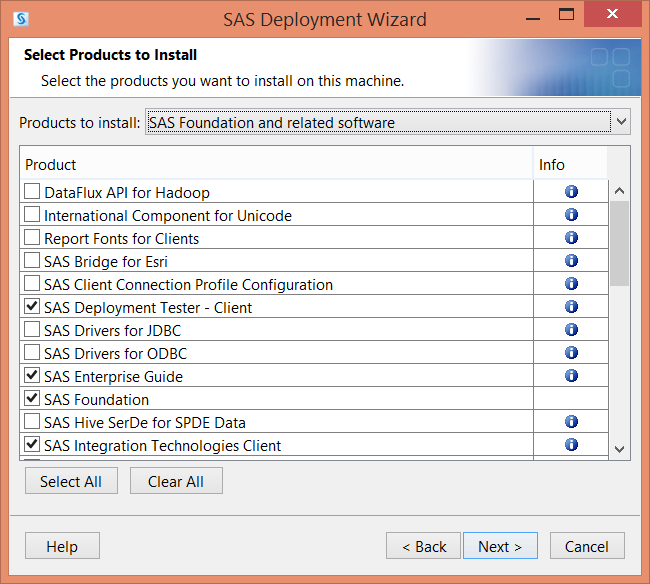Minimize the SAS Deployment Wizard window
Screen dimensions: 650x584
pyautogui.click(x=533, y=18)
